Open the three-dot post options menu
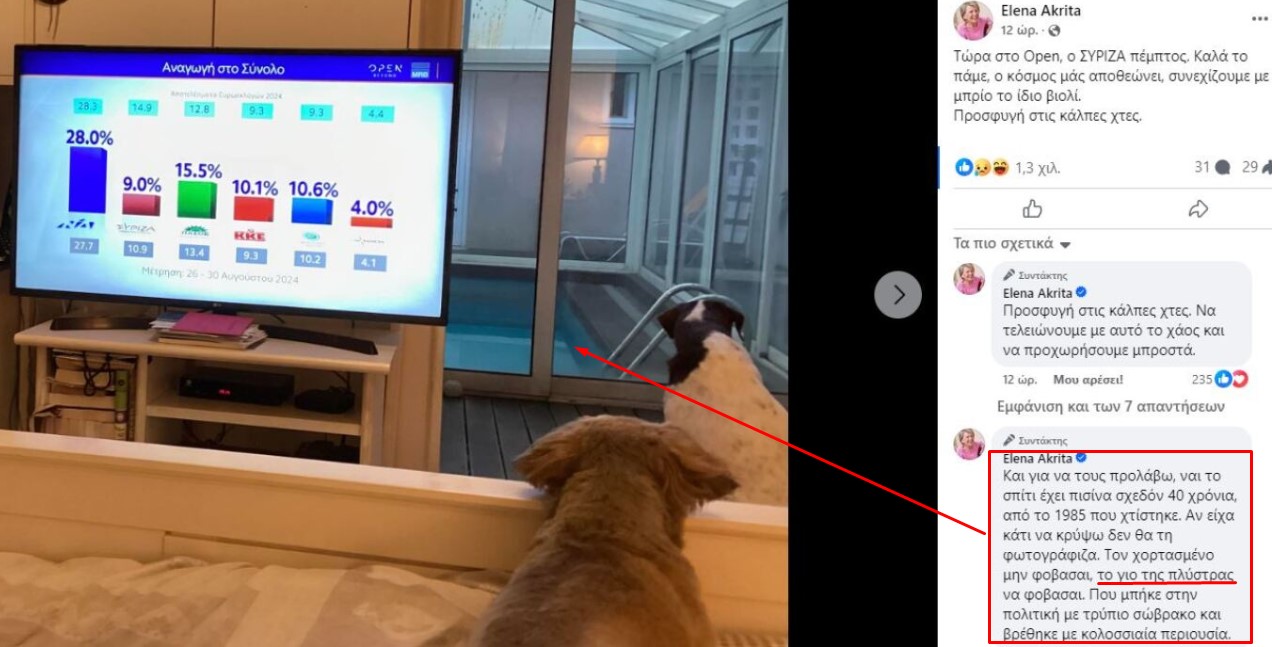 point(1259,19)
